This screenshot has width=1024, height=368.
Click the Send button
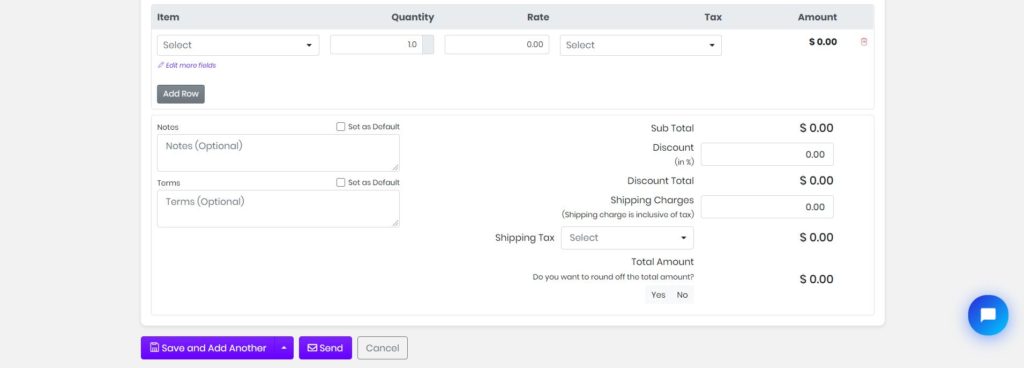[325, 348]
